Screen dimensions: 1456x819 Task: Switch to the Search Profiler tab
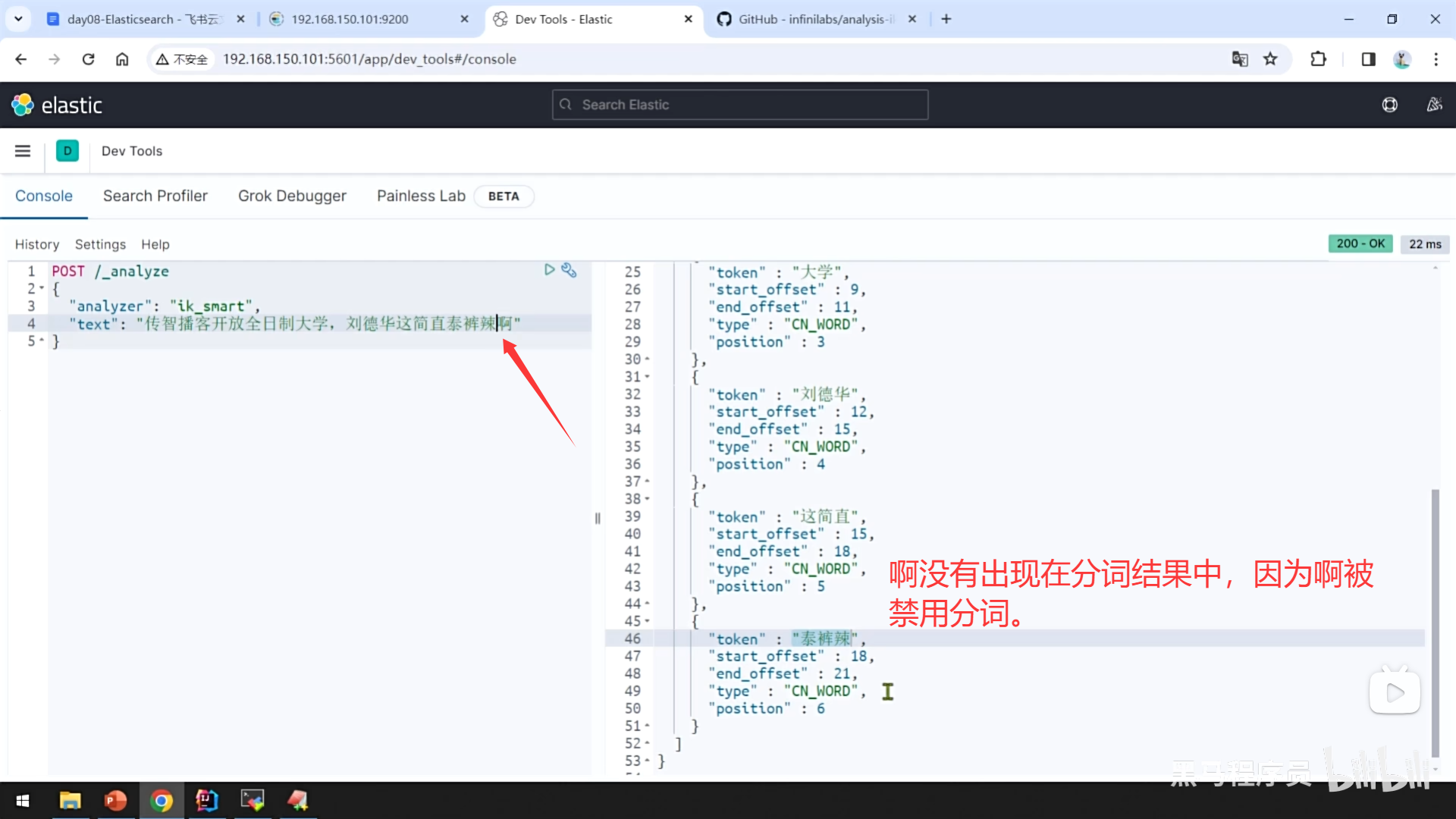(x=155, y=196)
